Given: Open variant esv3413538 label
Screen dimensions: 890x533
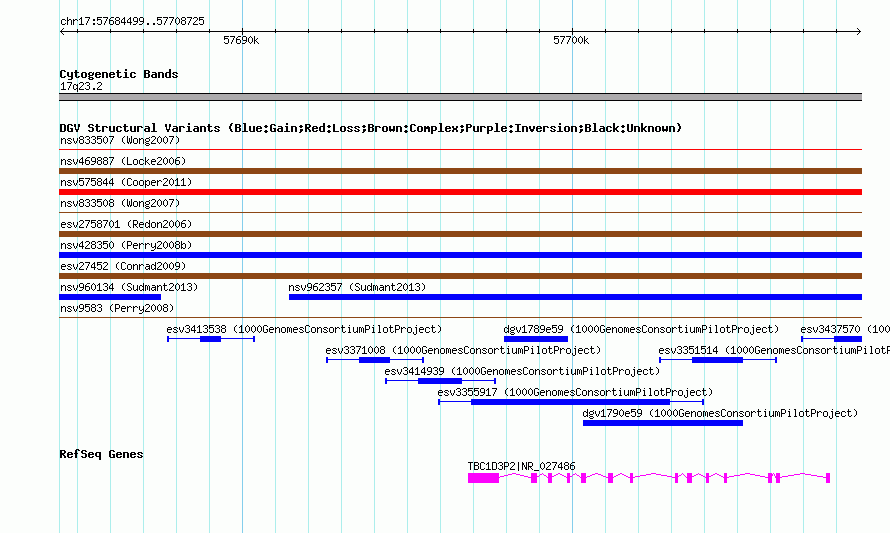Looking at the screenshot, I should click(x=304, y=329).
